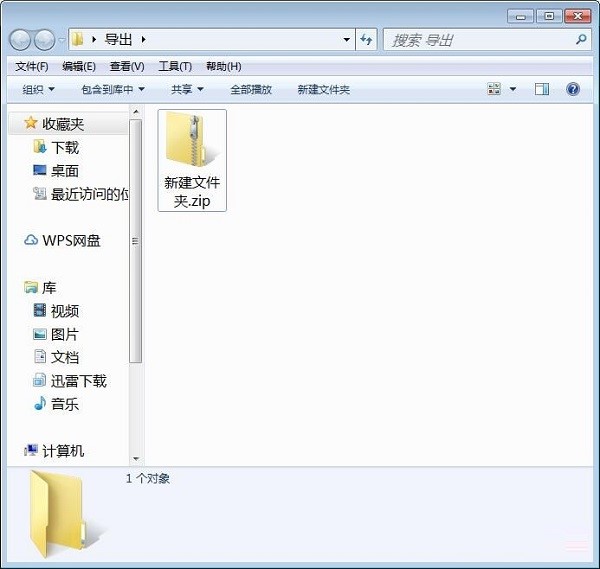
Task: Open the 组织 dropdown
Action: (x=38, y=90)
